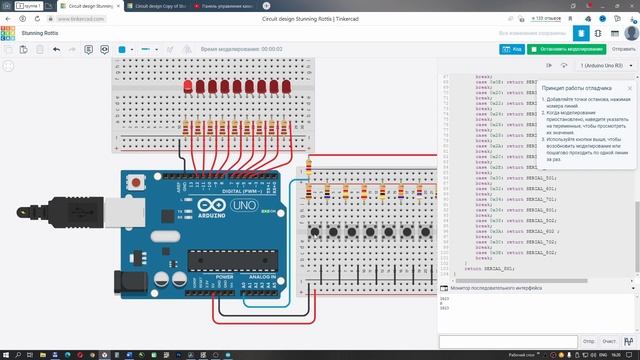Click the copy icon in the toolbar

click(8, 49)
